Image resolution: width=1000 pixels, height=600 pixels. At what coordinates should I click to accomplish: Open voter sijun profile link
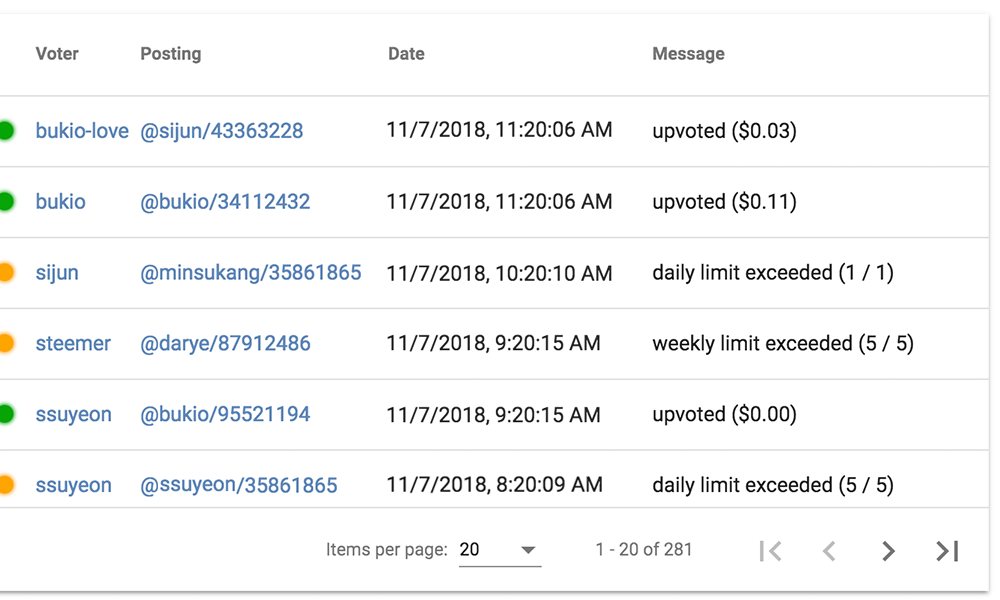point(57,273)
